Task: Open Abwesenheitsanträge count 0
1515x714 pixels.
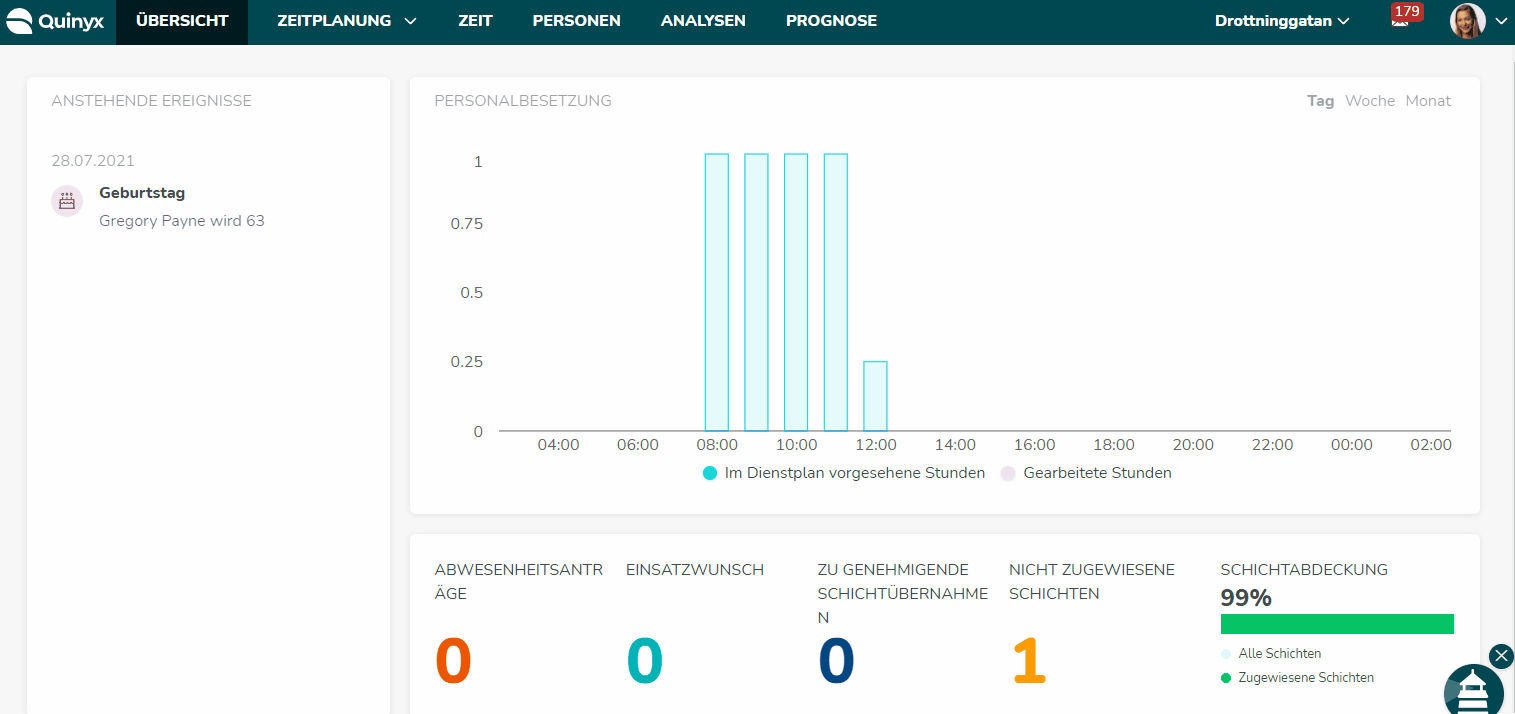Action: point(453,661)
